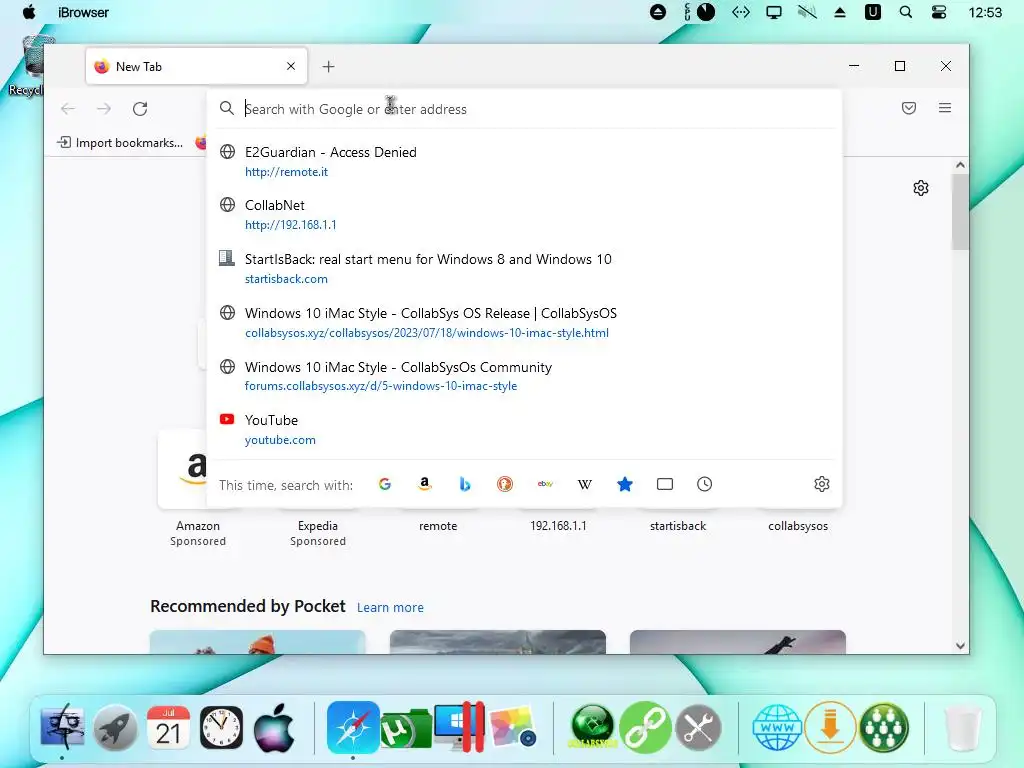Click the Import bookmarks toolbar item
Image resolution: width=1024 pixels, height=768 pixels.
point(120,142)
